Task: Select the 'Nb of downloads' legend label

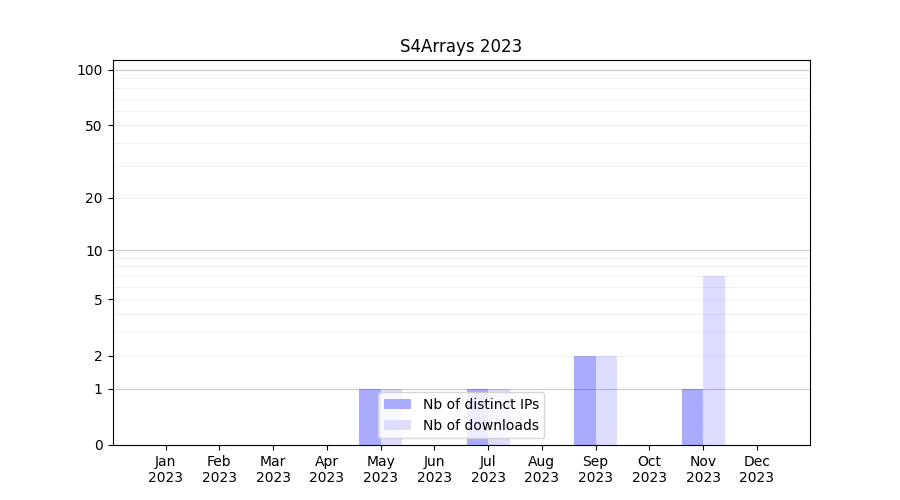Action: pos(480,425)
